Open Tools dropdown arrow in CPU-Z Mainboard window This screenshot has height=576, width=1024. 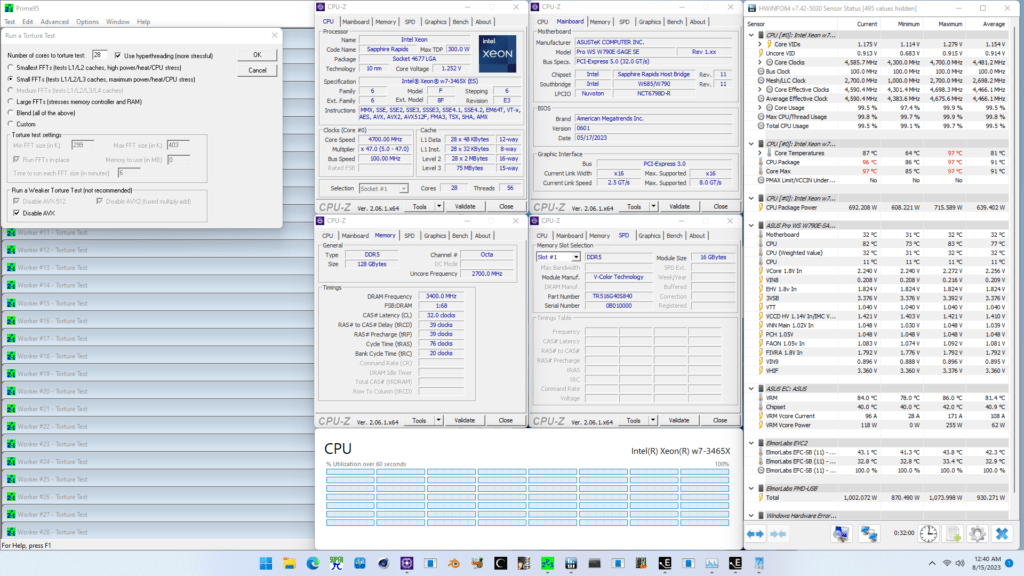[653, 206]
